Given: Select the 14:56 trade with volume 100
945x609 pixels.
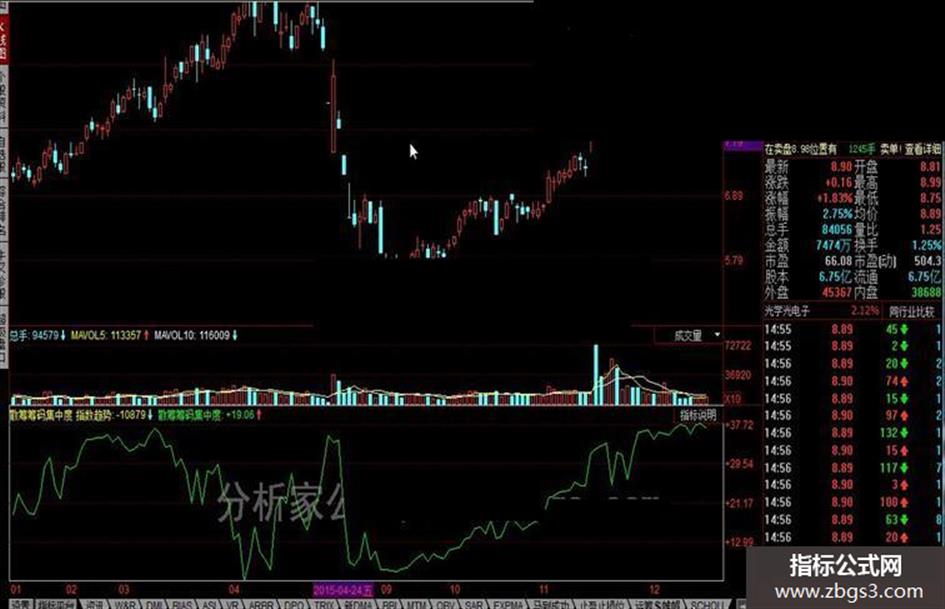Looking at the screenshot, I should pos(853,502).
